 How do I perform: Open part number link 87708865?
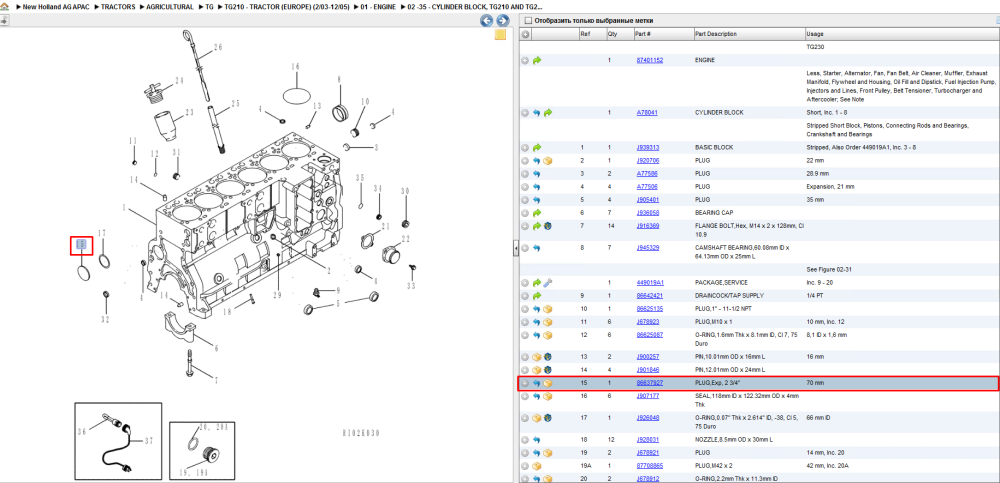650,466
